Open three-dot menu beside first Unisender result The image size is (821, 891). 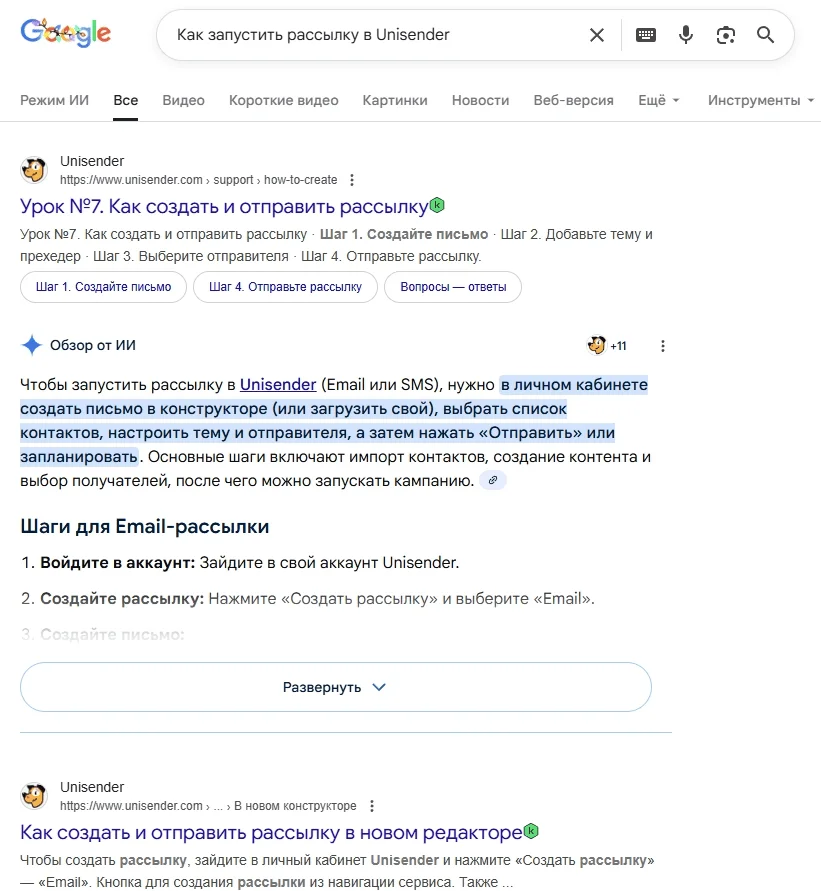pos(352,180)
